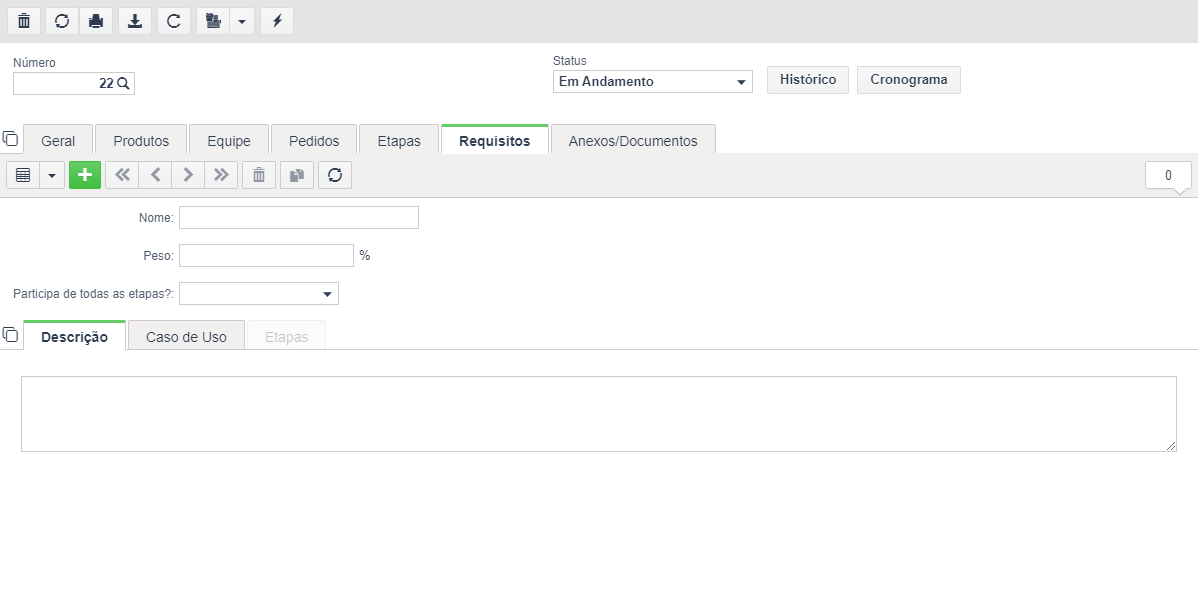Add a new requisito with green plus button

tap(85, 175)
